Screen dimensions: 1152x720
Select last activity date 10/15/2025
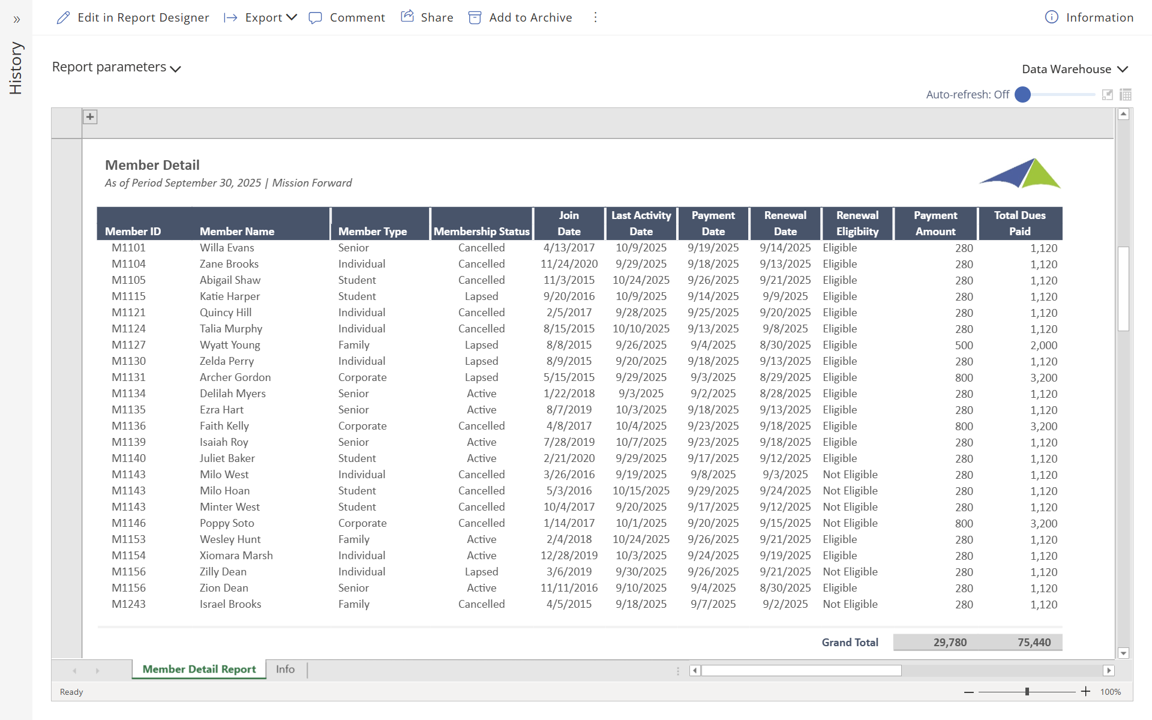(x=641, y=492)
